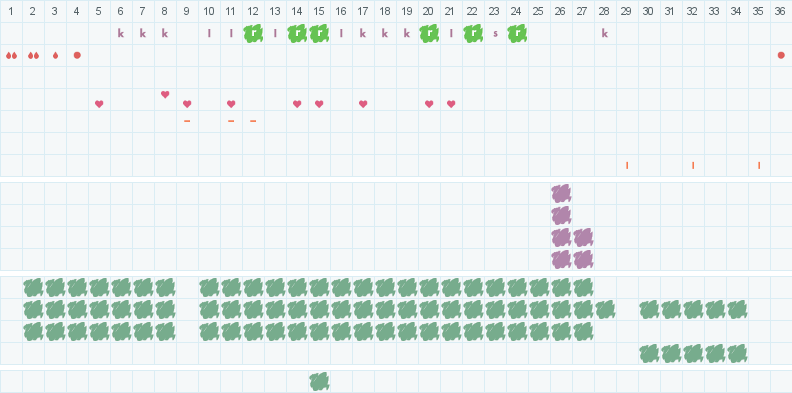The width and height of the screenshot is (792, 393).
Task: Select the single blood drop on day 3
Action: coord(55,55)
